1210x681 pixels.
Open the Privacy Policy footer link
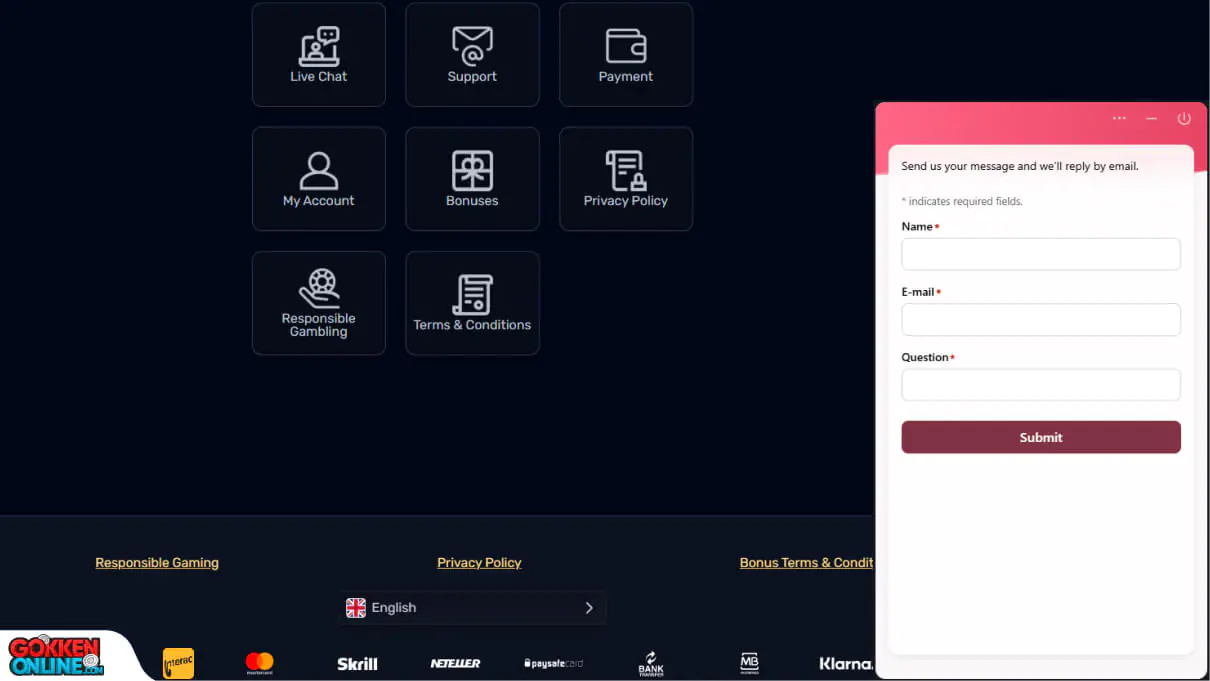[x=479, y=563]
